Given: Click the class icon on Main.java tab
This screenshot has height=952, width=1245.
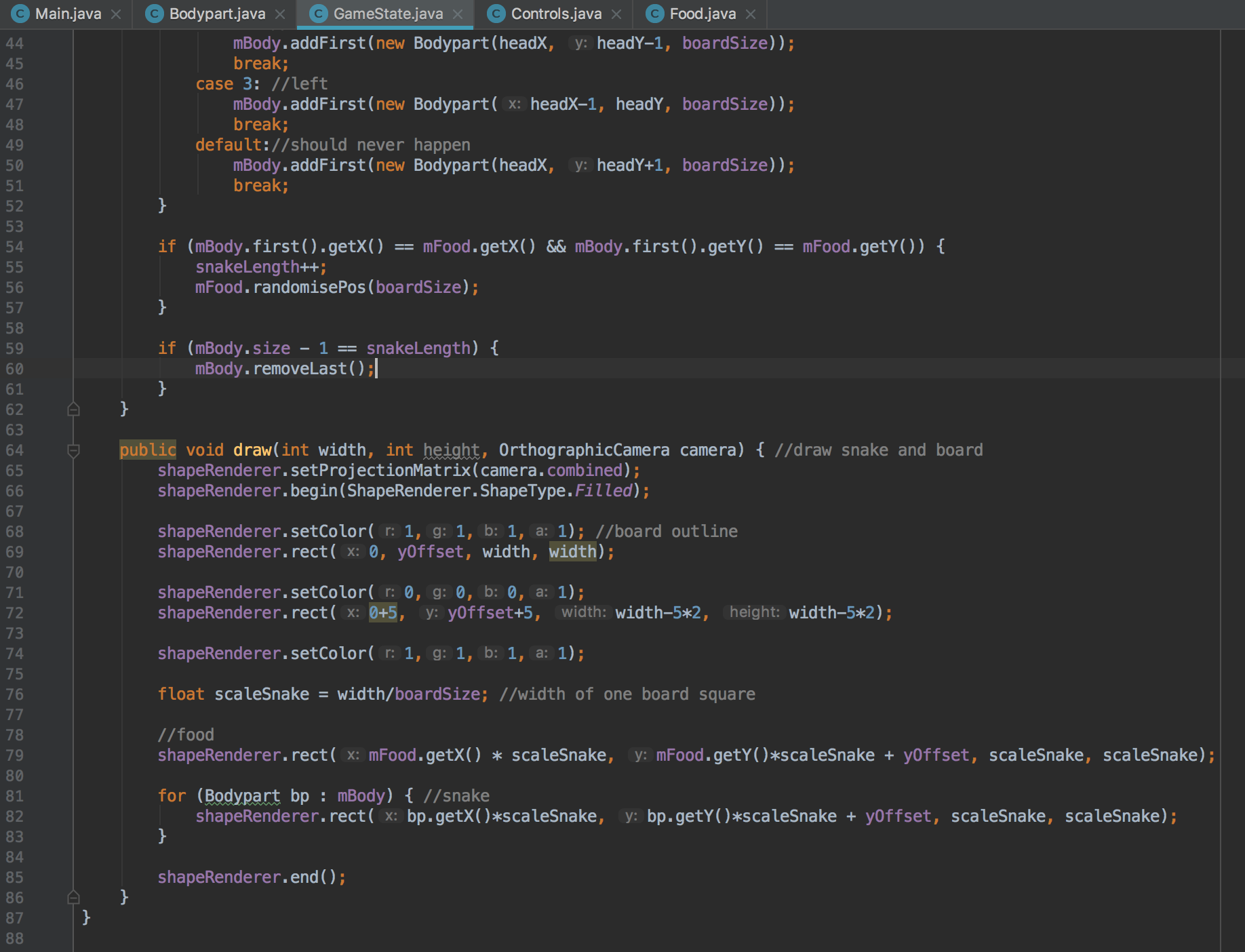Looking at the screenshot, I should [20, 14].
